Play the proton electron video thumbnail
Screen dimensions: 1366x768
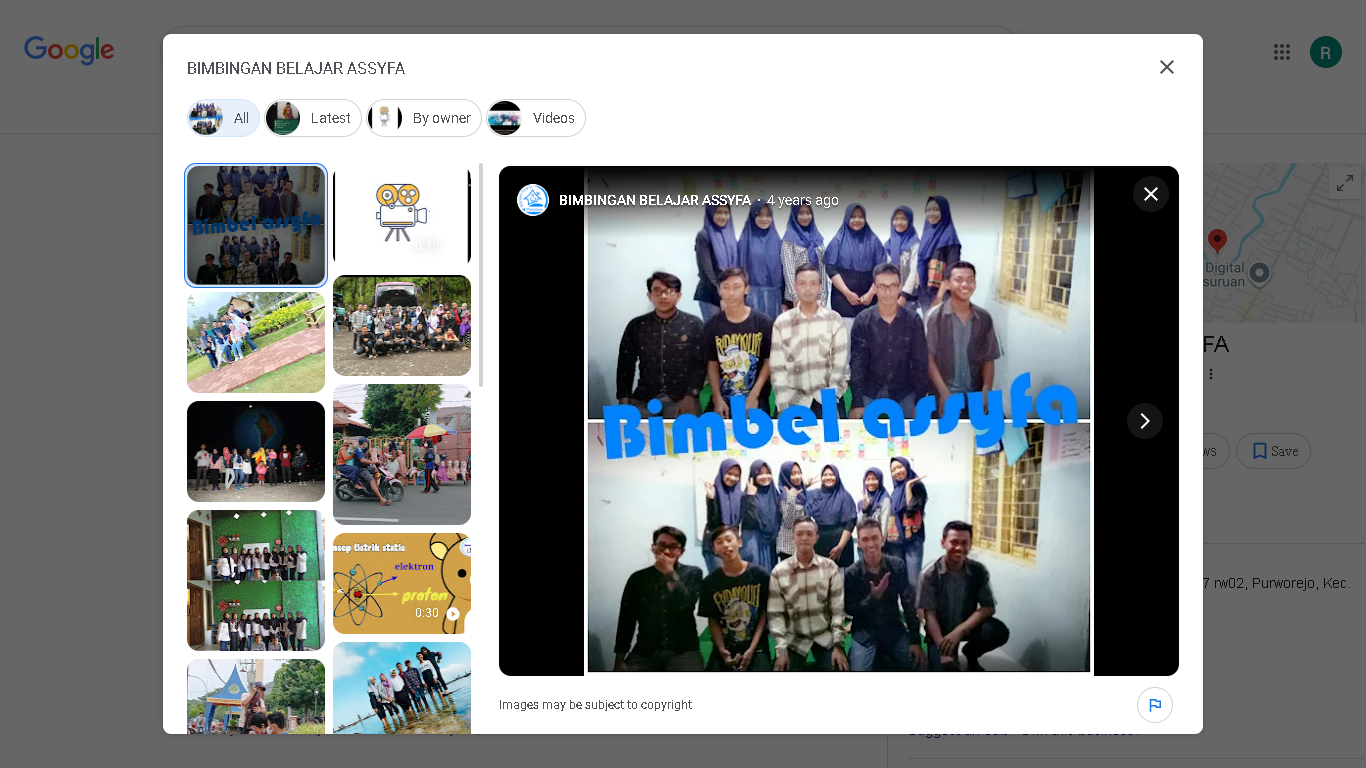pyautogui.click(x=401, y=583)
